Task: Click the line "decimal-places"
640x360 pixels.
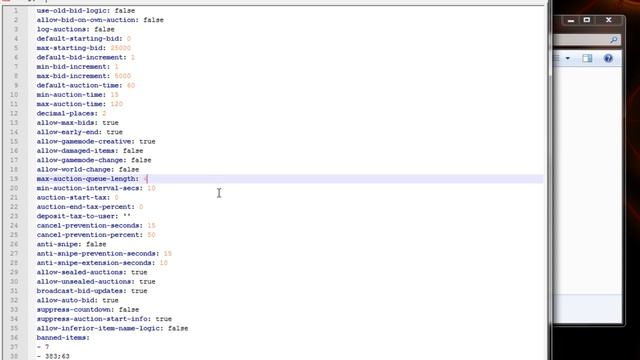Action: (71, 113)
